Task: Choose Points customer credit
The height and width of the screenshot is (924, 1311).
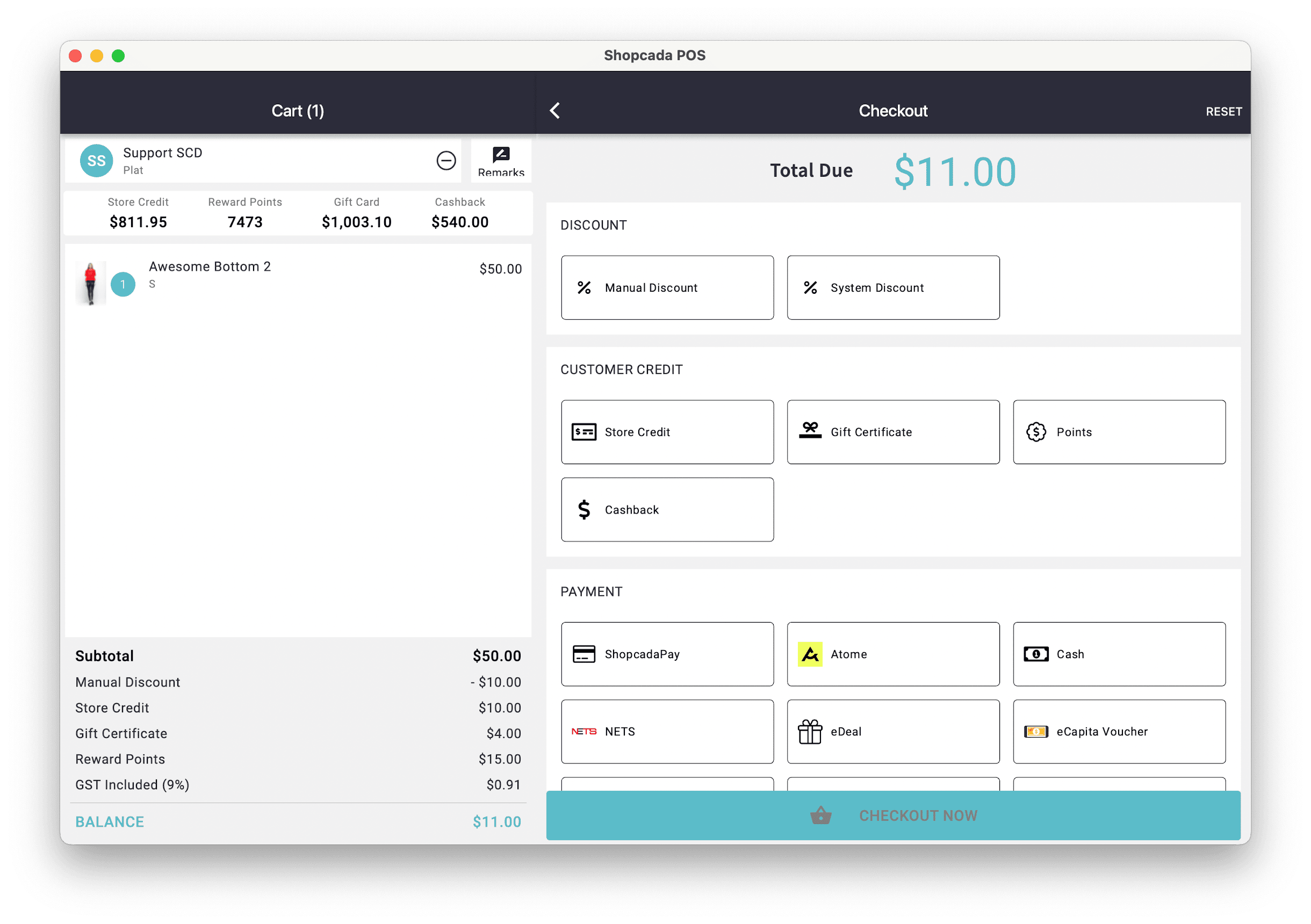Action: click(x=1119, y=432)
